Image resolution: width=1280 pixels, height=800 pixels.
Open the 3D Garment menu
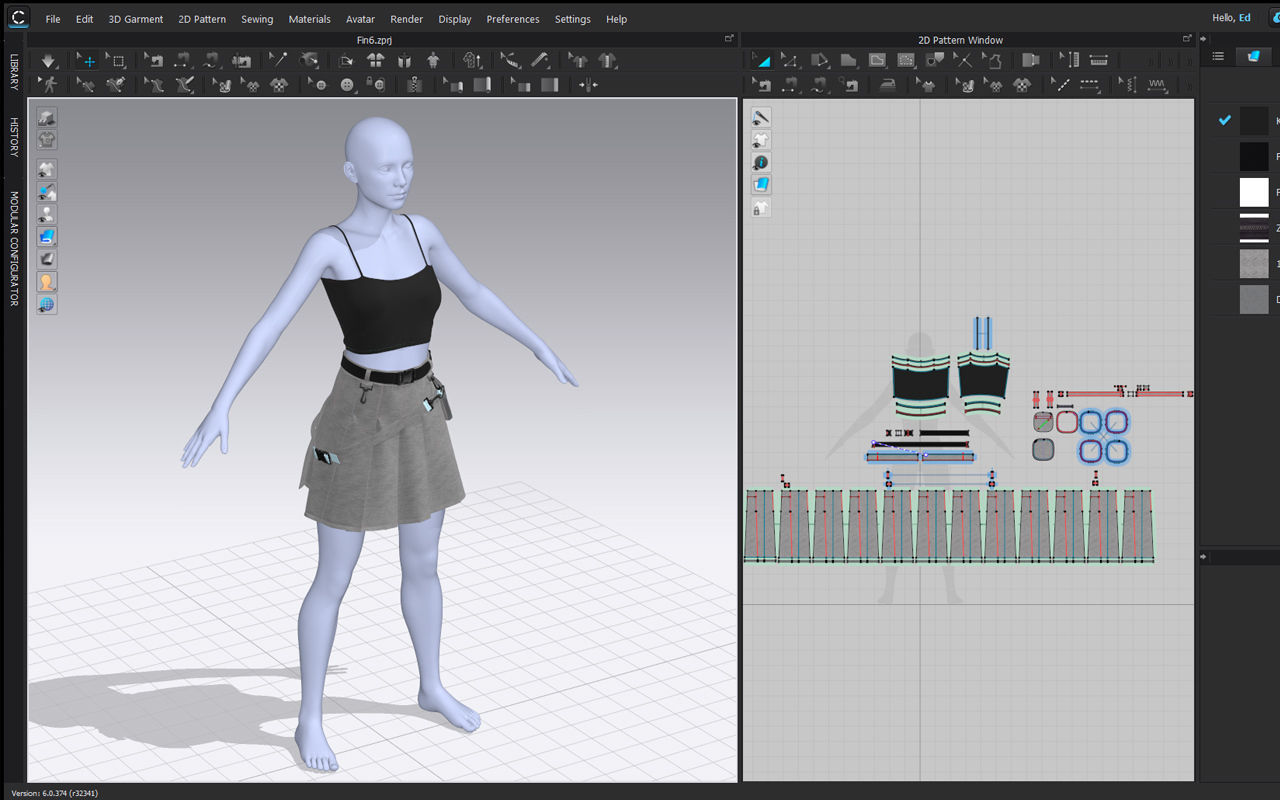(136, 19)
